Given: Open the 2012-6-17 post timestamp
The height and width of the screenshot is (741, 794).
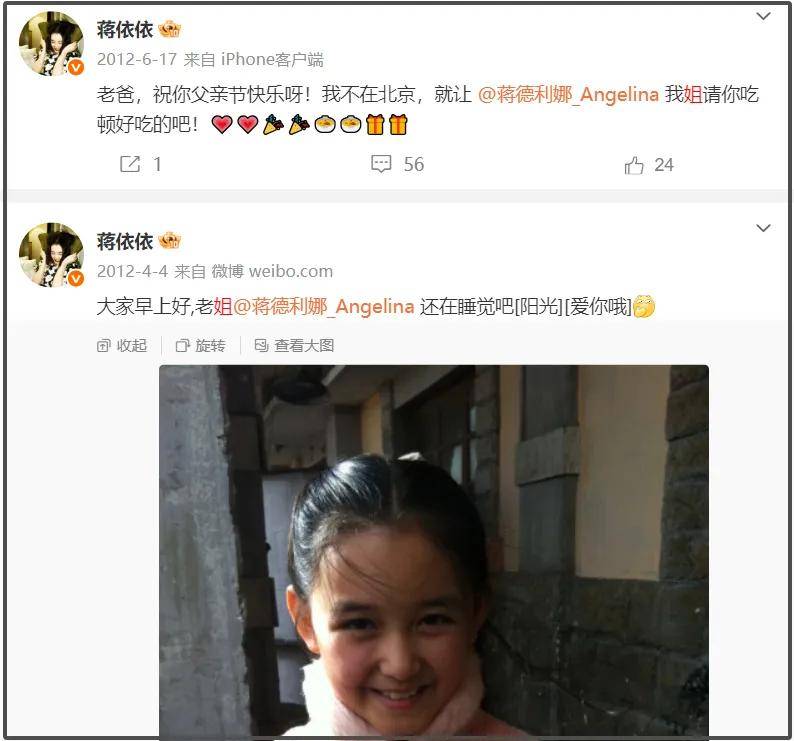Looking at the screenshot, I should tap(137, 59).
